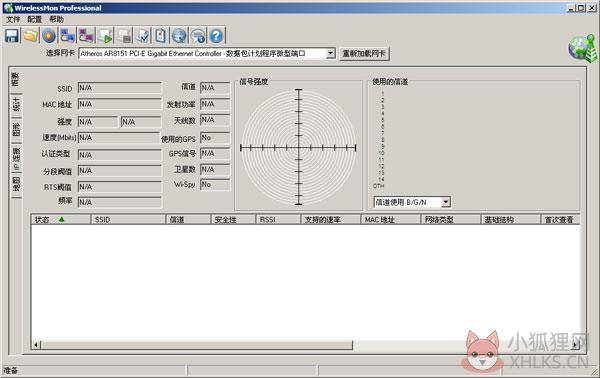The width and height of the screenshot is (600, 378).
Task: Click the 准备 status bar text
Action: pos(11,370)
